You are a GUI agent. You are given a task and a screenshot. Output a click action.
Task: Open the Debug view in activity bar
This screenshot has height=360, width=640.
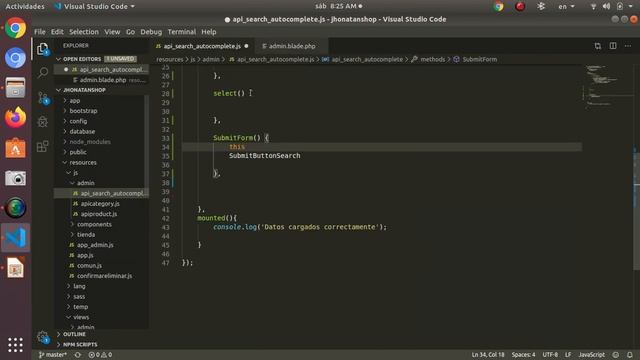pyautogui.click(x=43, y=122)
